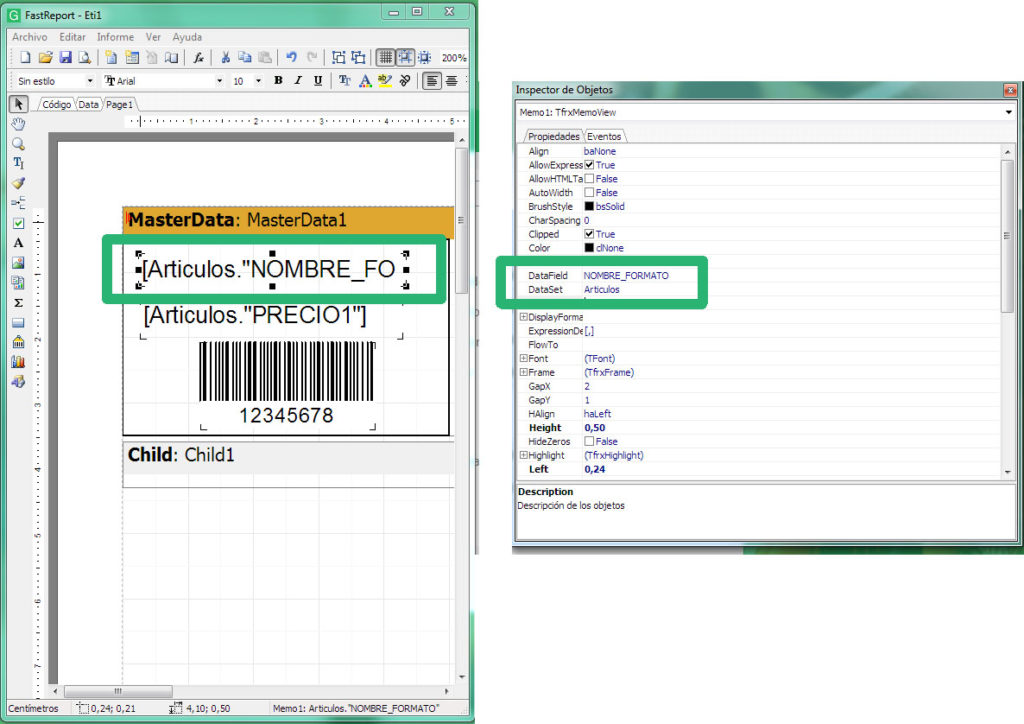The height and width of the screenshot is (724, 1024).
Task: Select the Hand pan tool
Action: 18,124
